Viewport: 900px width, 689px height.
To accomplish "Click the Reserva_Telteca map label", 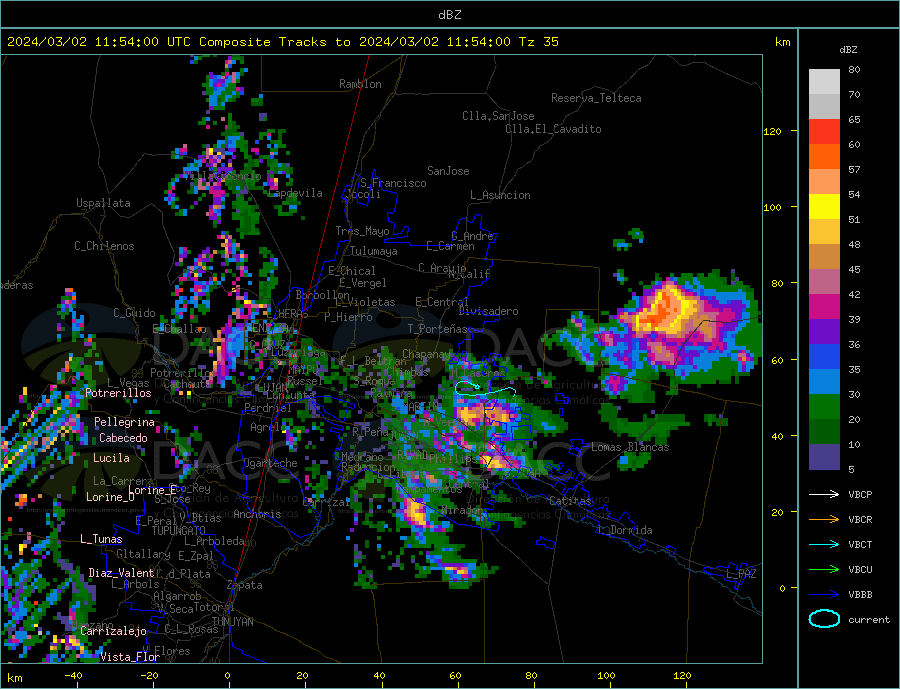I will click(x=596, y=98).
